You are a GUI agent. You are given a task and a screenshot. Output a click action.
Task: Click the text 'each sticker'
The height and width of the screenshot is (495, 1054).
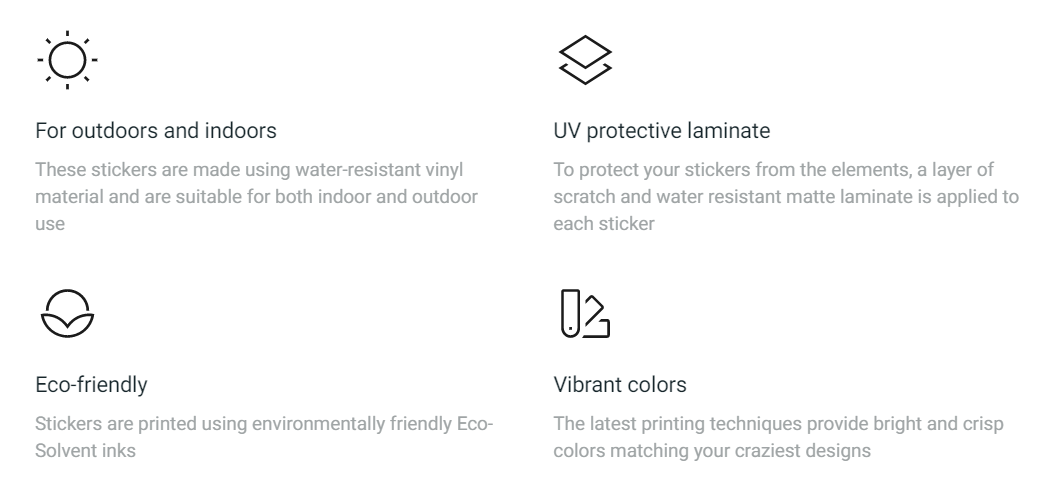coord(604,224)
